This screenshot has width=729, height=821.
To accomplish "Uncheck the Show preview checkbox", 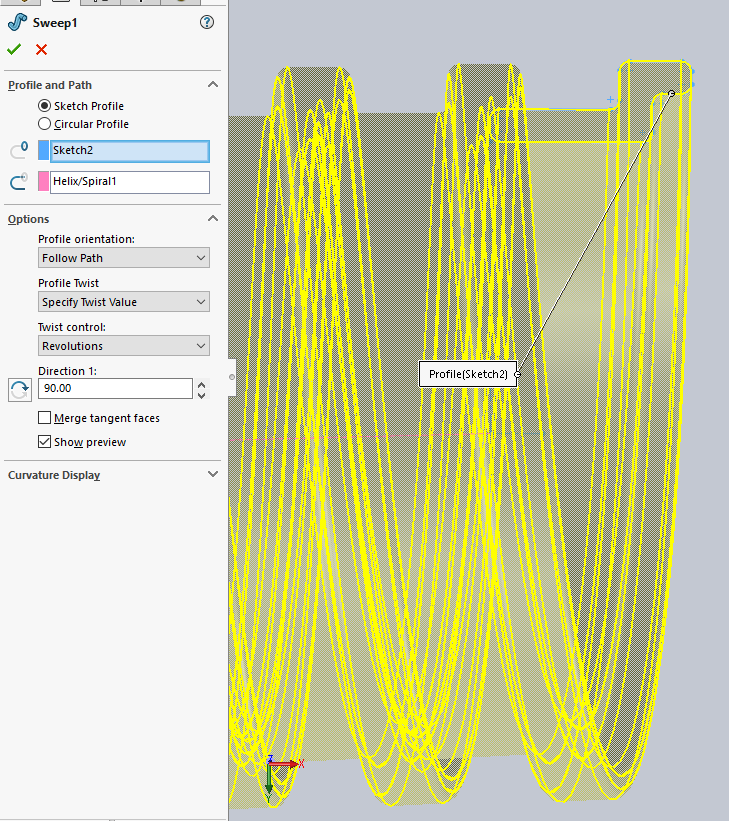I will pos(45,441).
